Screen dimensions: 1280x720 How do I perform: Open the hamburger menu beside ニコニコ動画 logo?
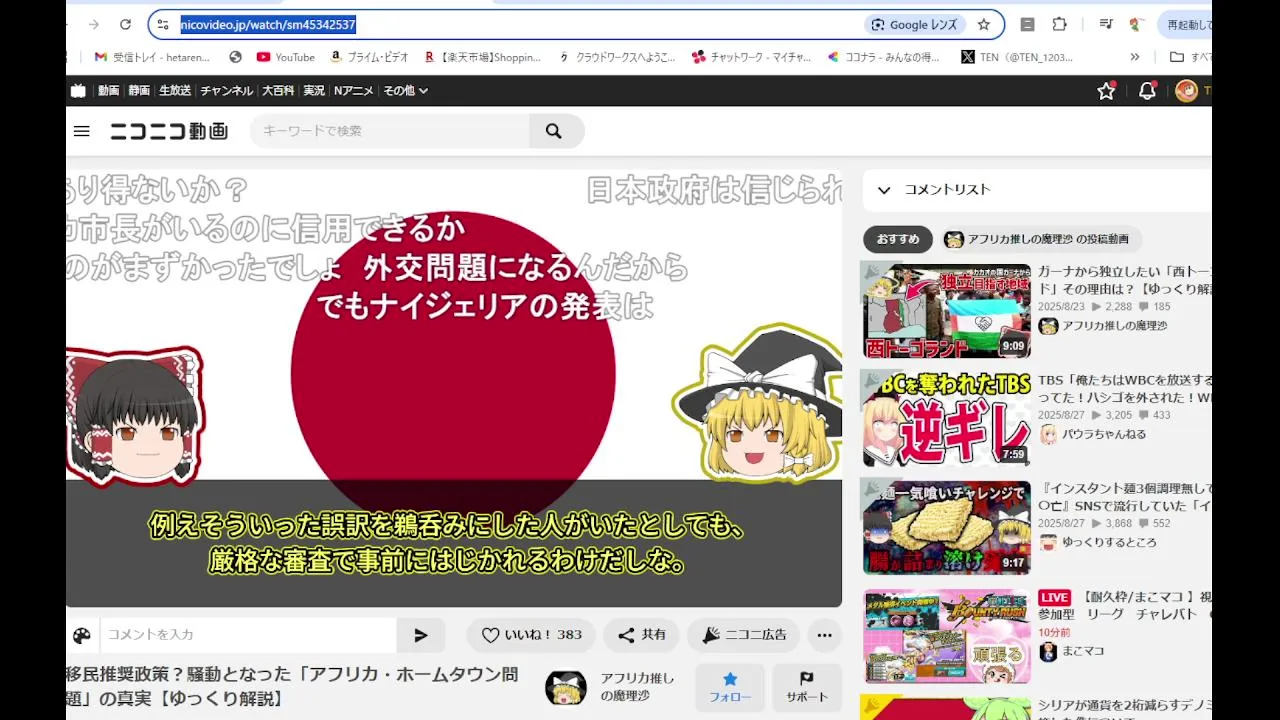pos(82,131)
